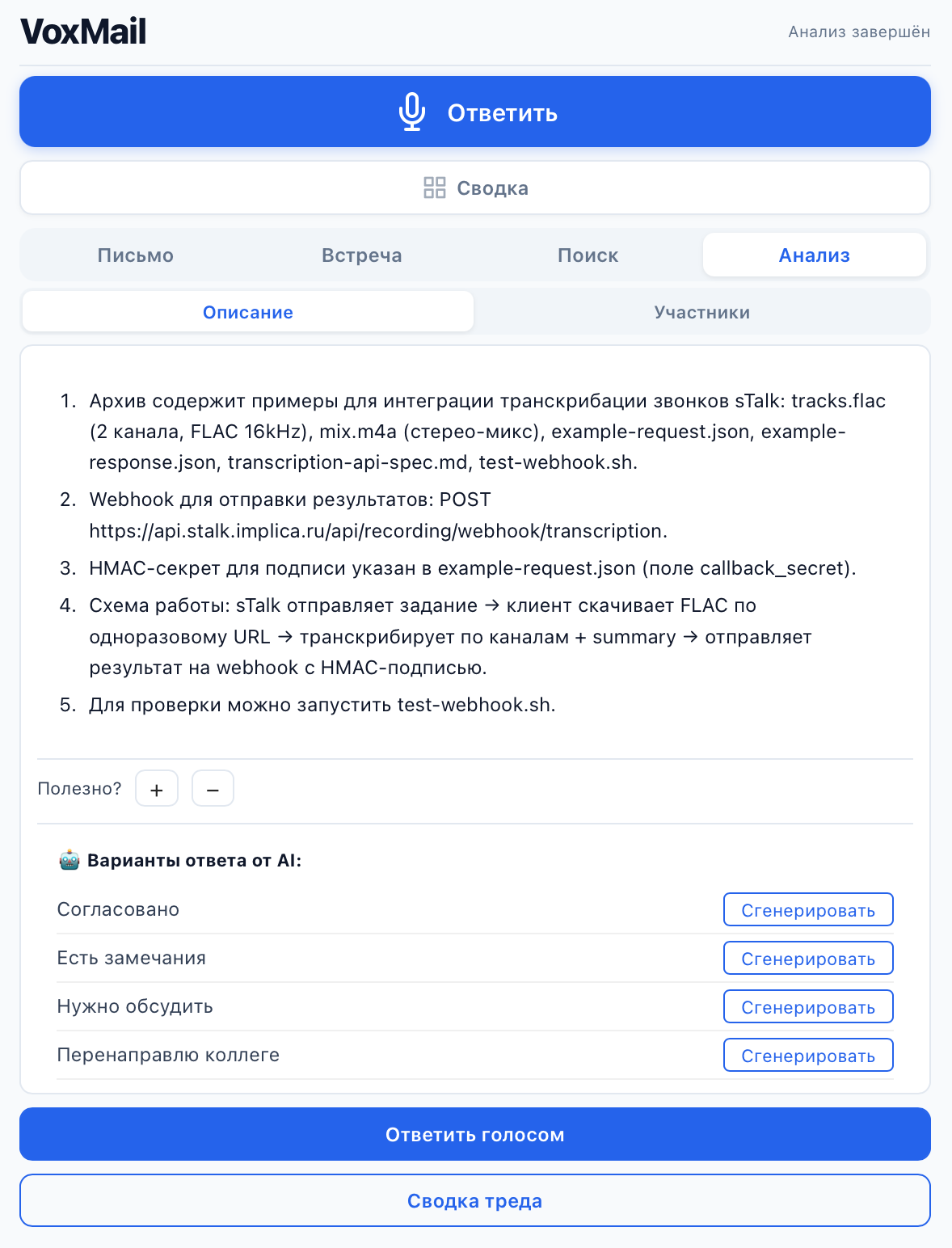
Task: Switch to the Участники tab
Action: tap(703, 312)
